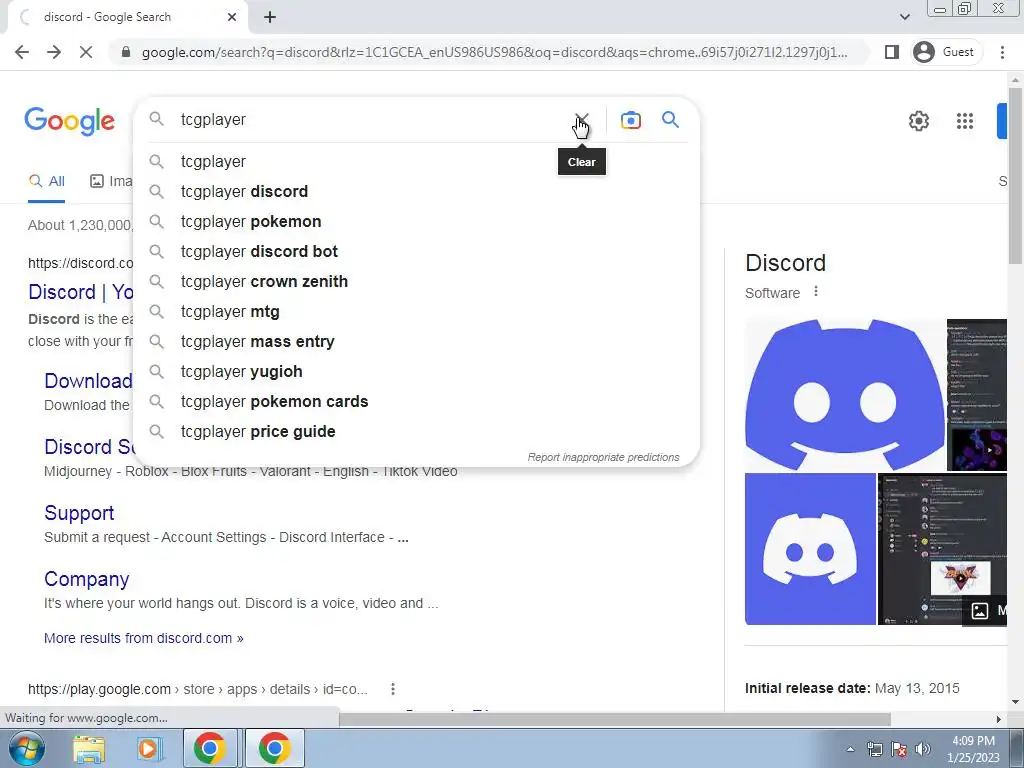Open volume control in tray
The width and height of the screenshot is (1024, 768).
pos(923,749)
